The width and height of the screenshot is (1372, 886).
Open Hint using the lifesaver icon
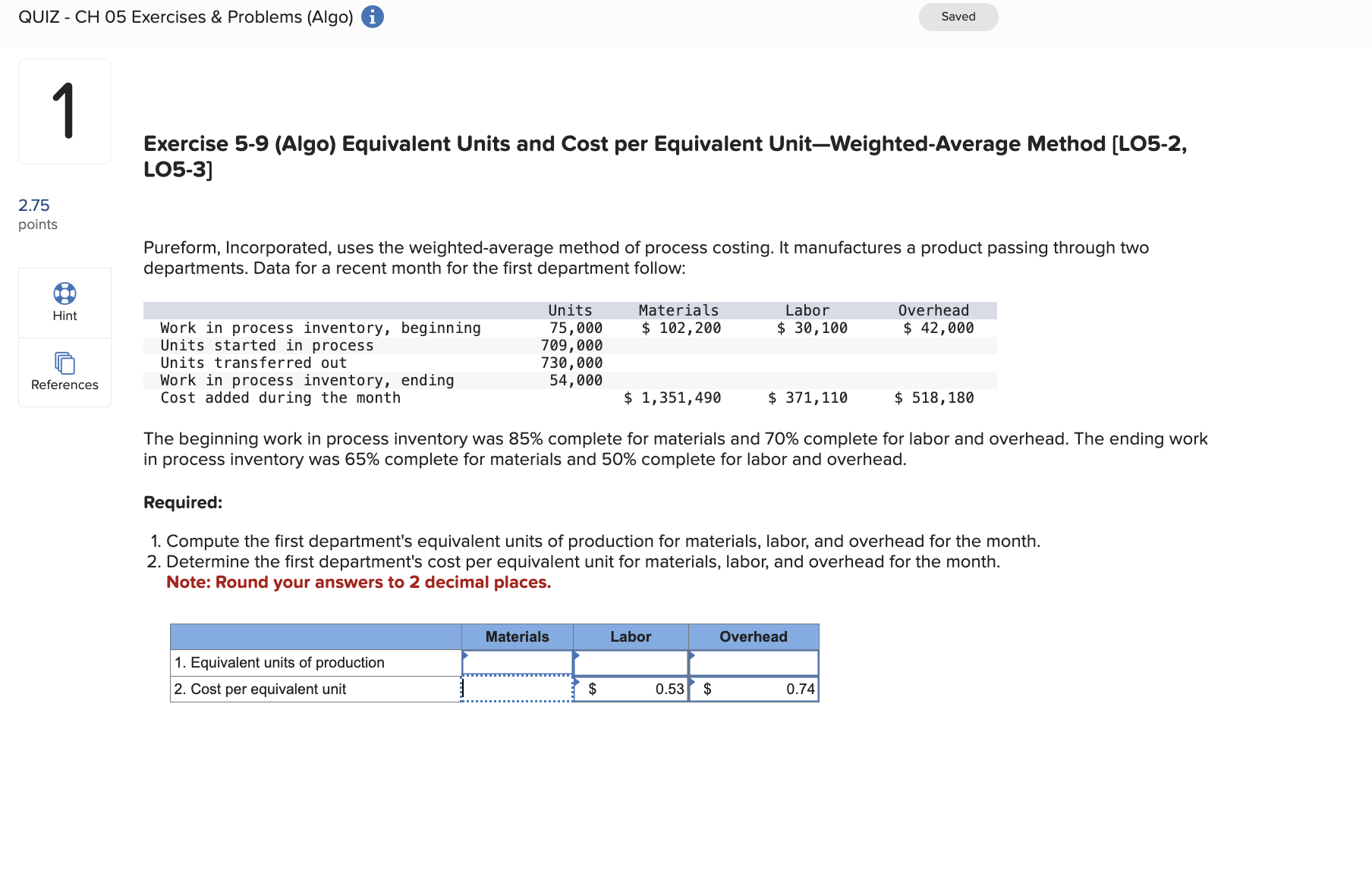[x=65, y=292]
